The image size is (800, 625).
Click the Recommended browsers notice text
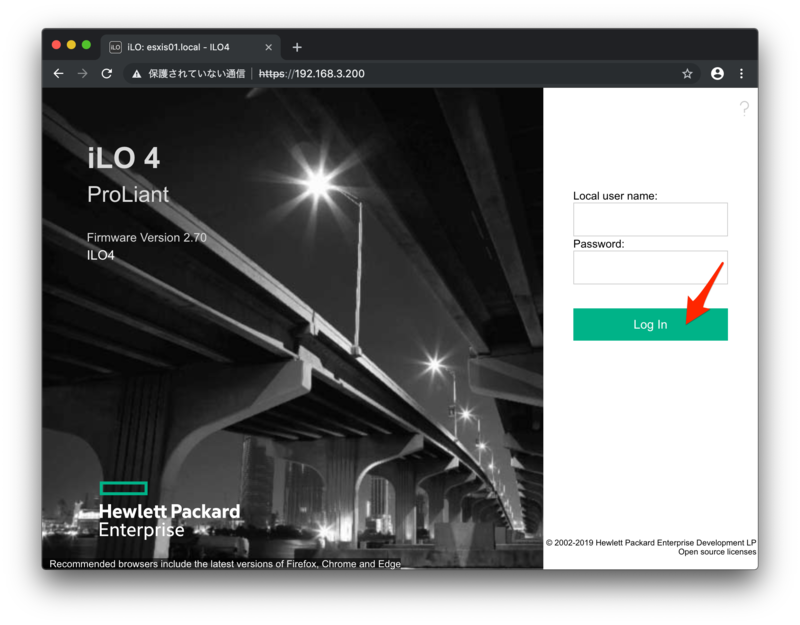[224, 564]
